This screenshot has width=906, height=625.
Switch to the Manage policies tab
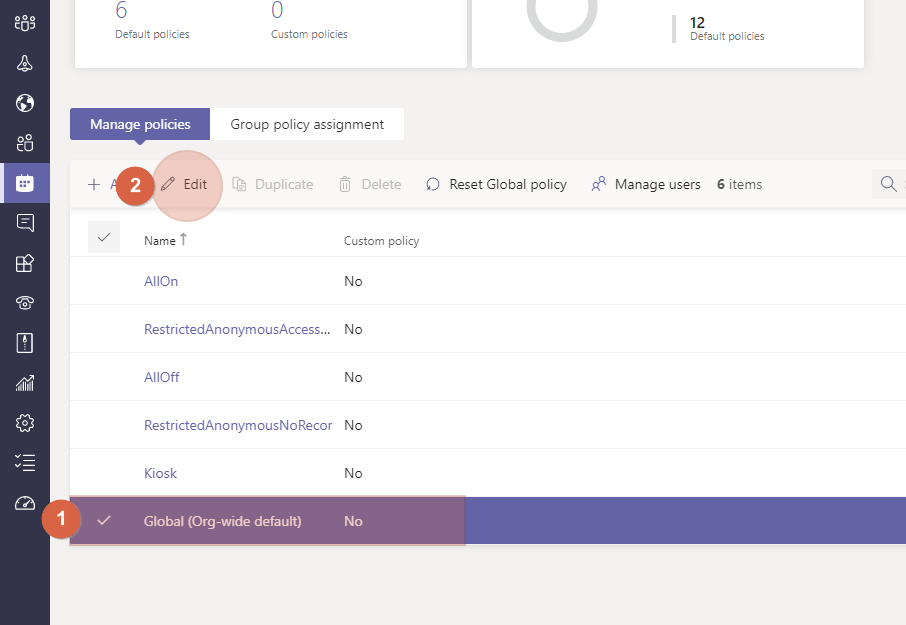click(x=140, y=124)
